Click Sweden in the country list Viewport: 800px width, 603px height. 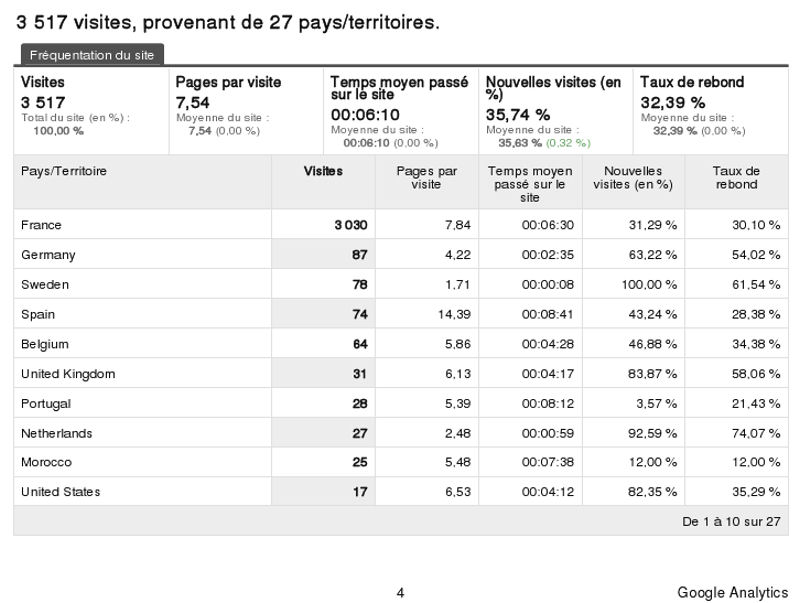[x=45, y=285]
